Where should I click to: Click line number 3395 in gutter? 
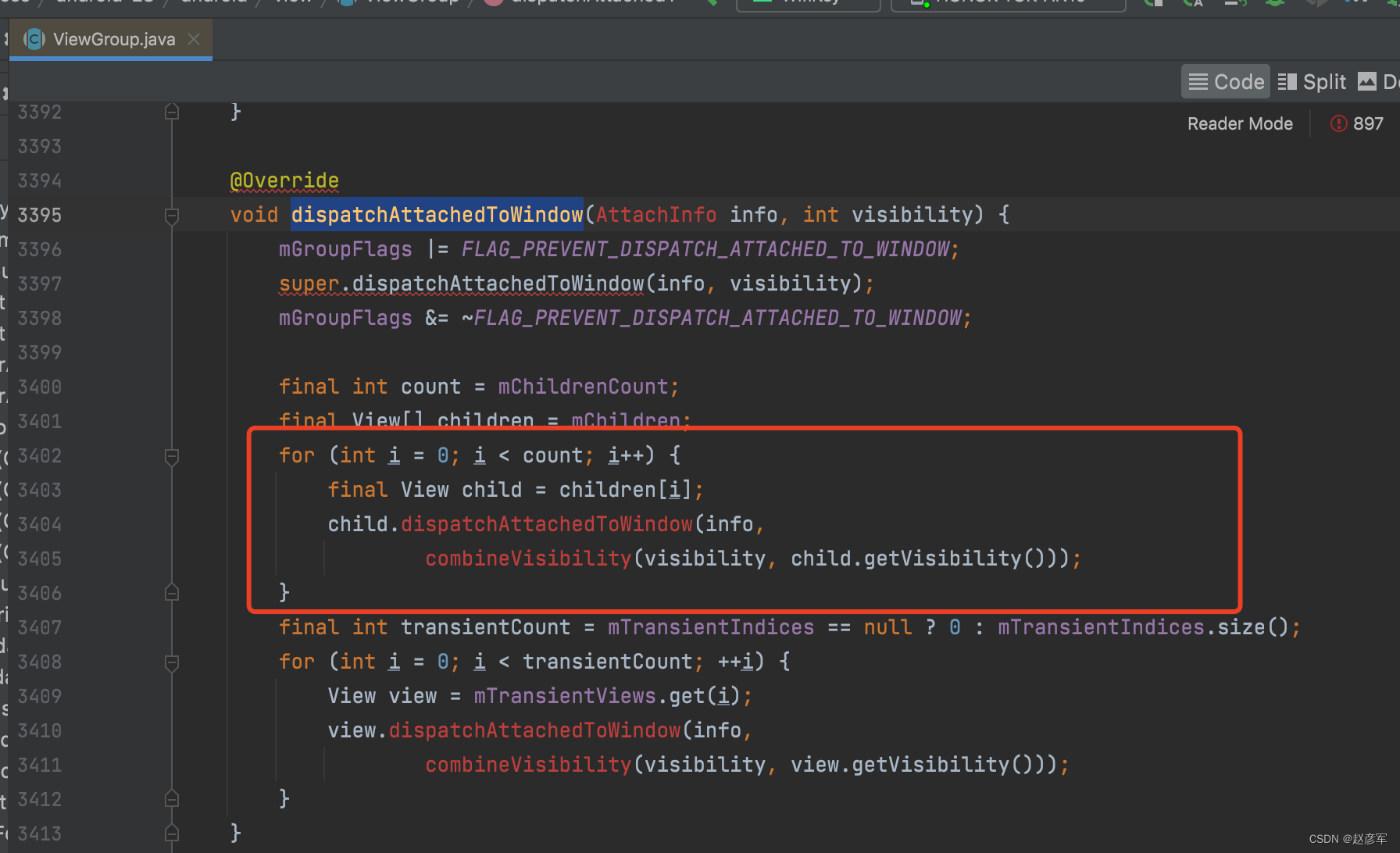tap(40, 215)
